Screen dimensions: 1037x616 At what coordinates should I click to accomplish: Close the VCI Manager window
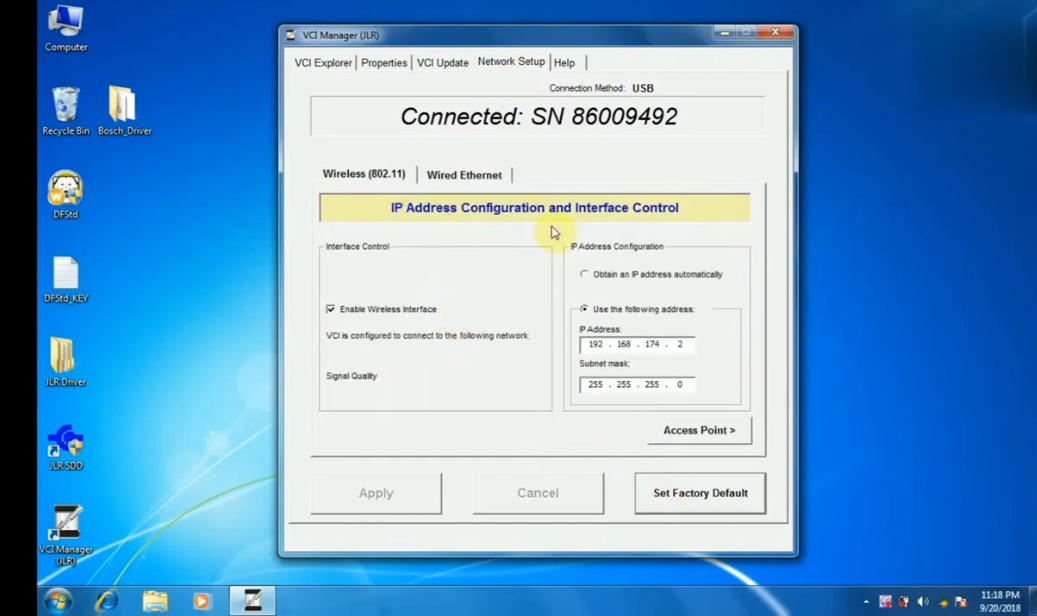[x=775, y=32]
